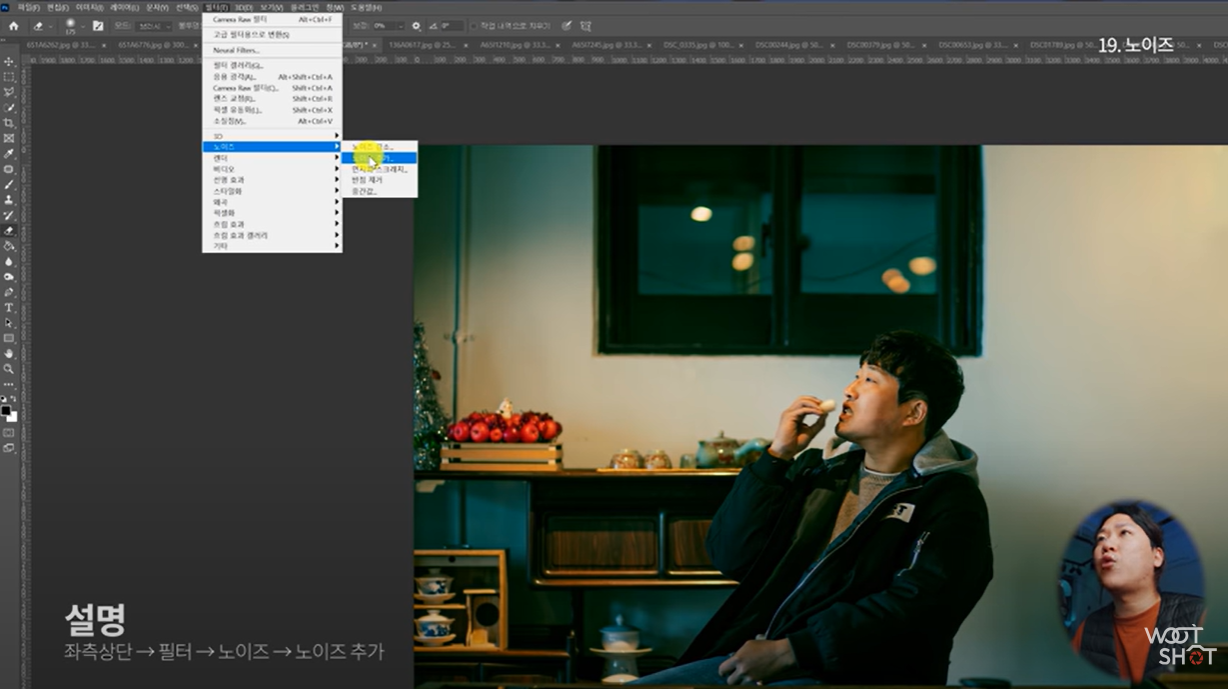Select the Clone Stamp tool
Image resolution: width=1228 pixels, height=689 pixels.
tap(9, 200)
